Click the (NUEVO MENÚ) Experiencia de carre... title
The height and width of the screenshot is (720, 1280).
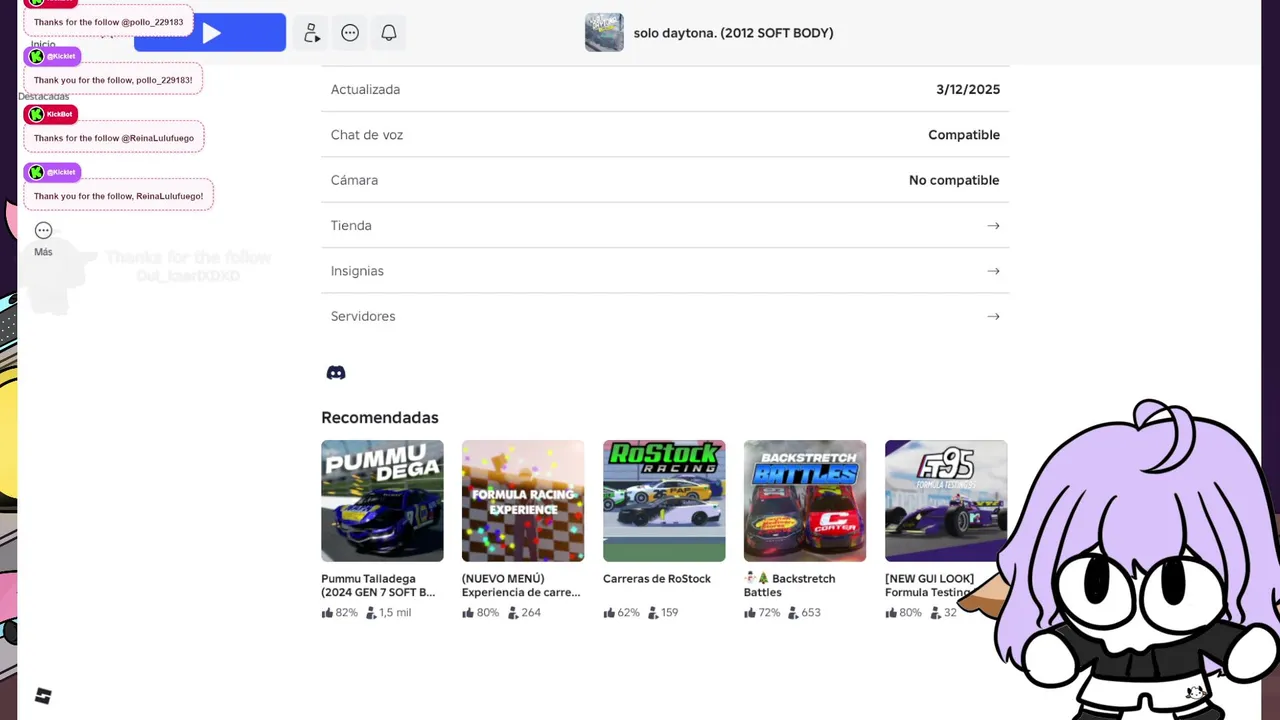pos(521,585)
